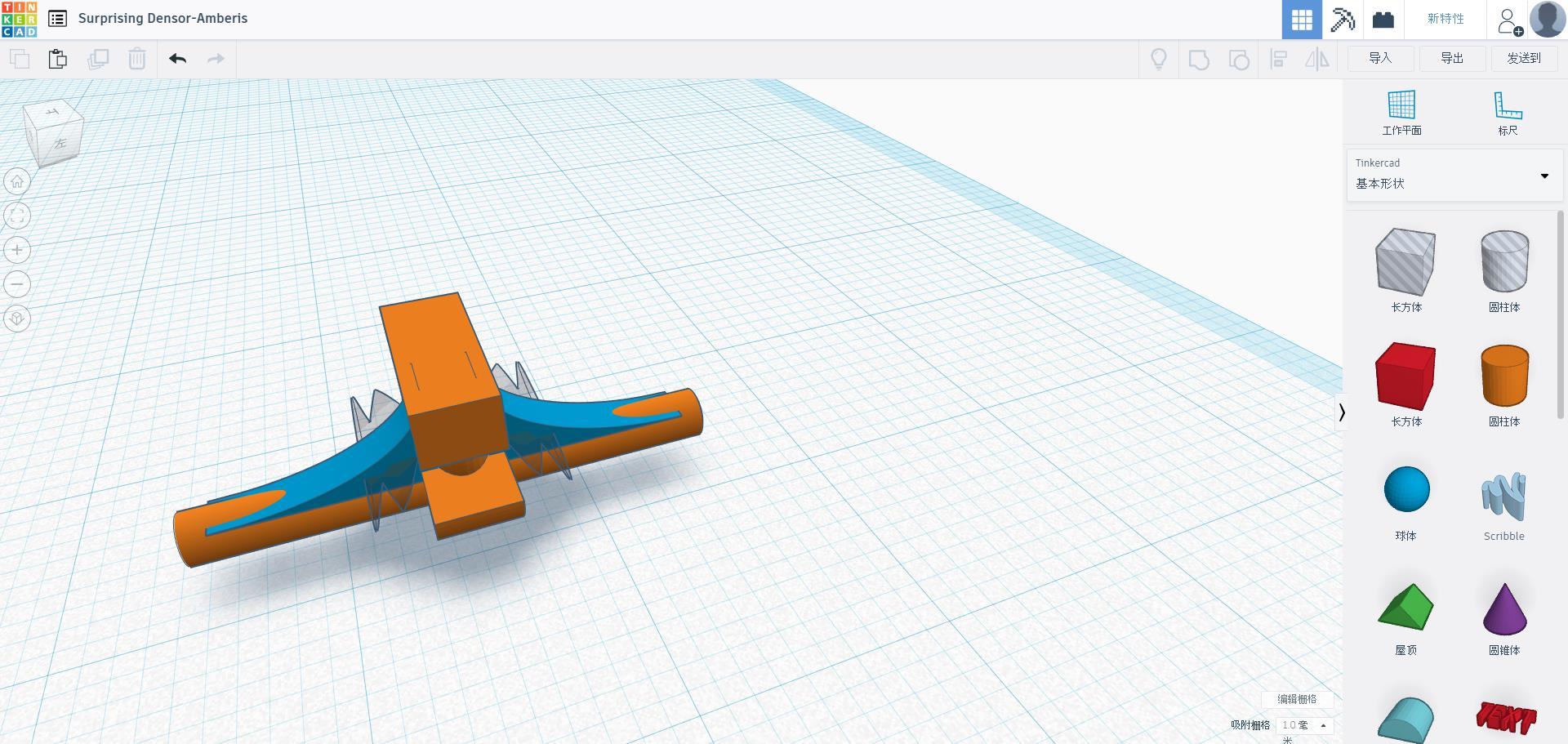This screenshot has height=744, width=1568.
Task: Click the Zoom out minus icon
Action: (17, 284)
